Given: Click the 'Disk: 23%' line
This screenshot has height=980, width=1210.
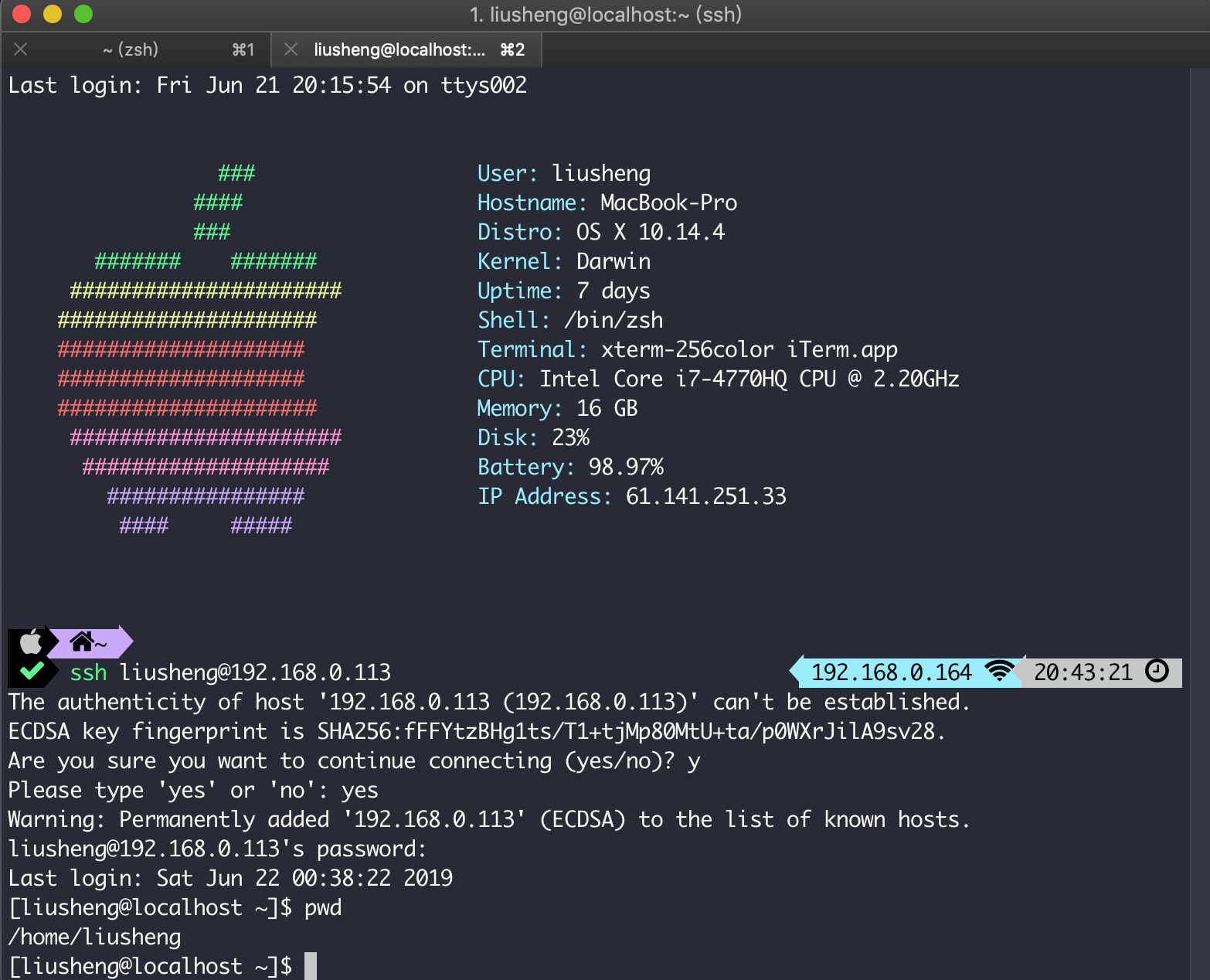Looking at the screenshot, I should tap(534, 437).
